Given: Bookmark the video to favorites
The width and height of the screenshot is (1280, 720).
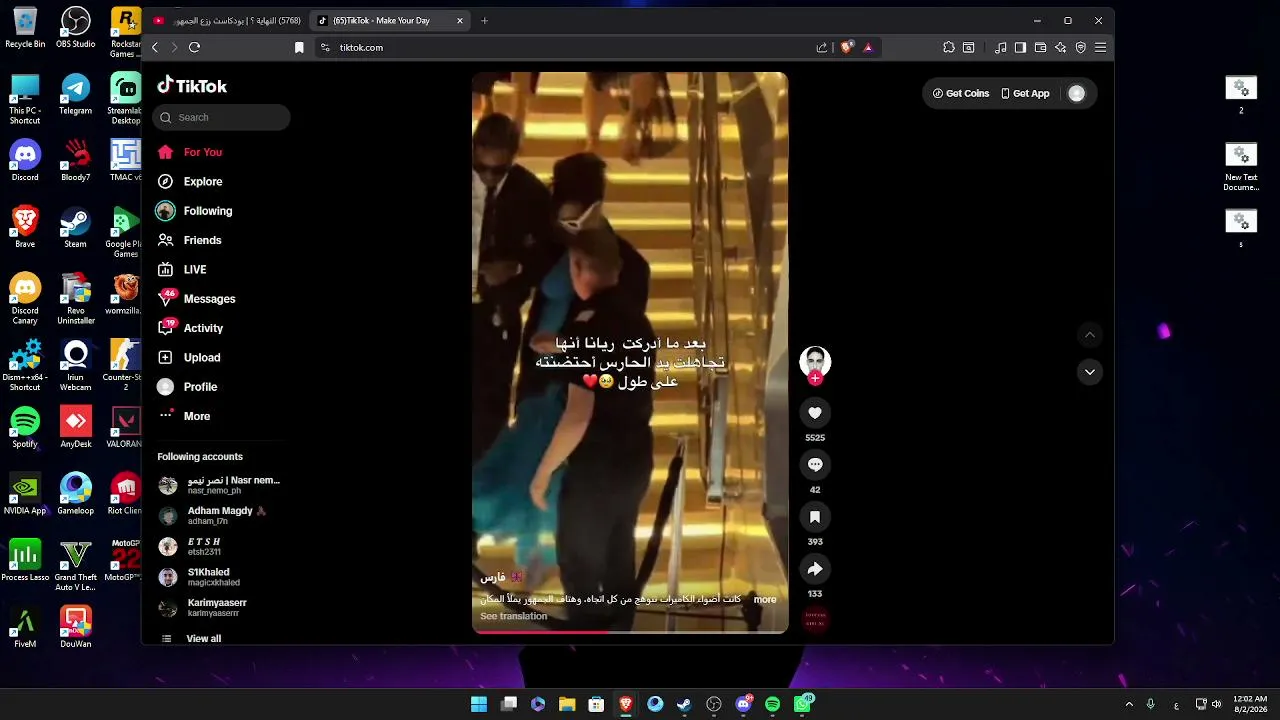Looking at the screenshot, I should [815, 517].
